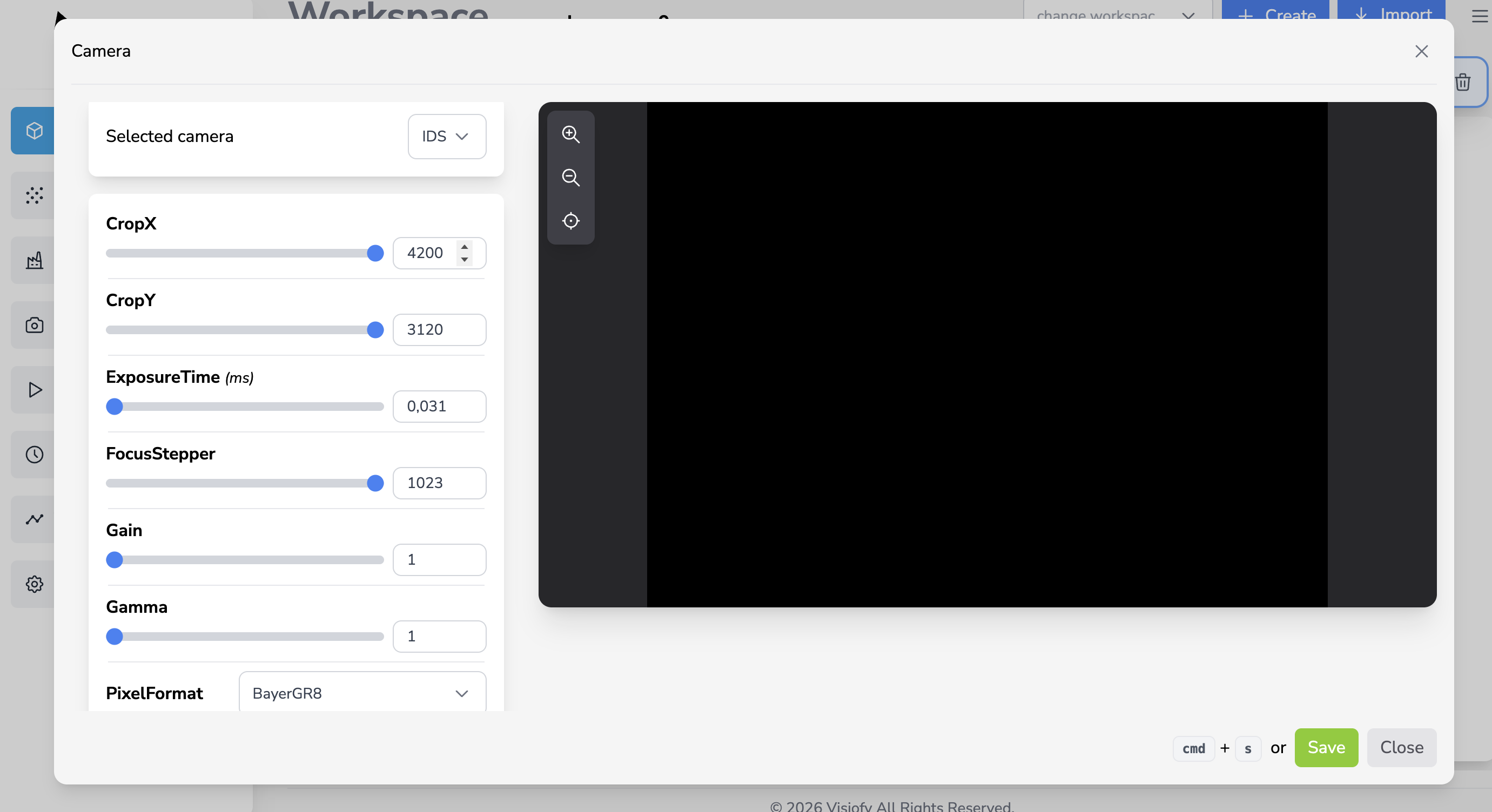Open the clock history sidebar icon

33,455
